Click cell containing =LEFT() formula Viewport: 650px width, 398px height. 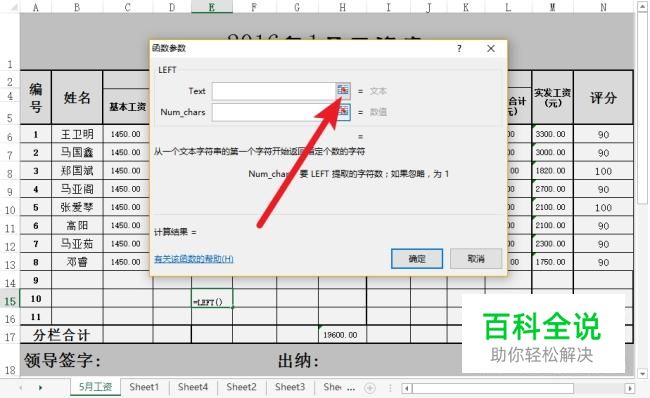tap(212, 298)
